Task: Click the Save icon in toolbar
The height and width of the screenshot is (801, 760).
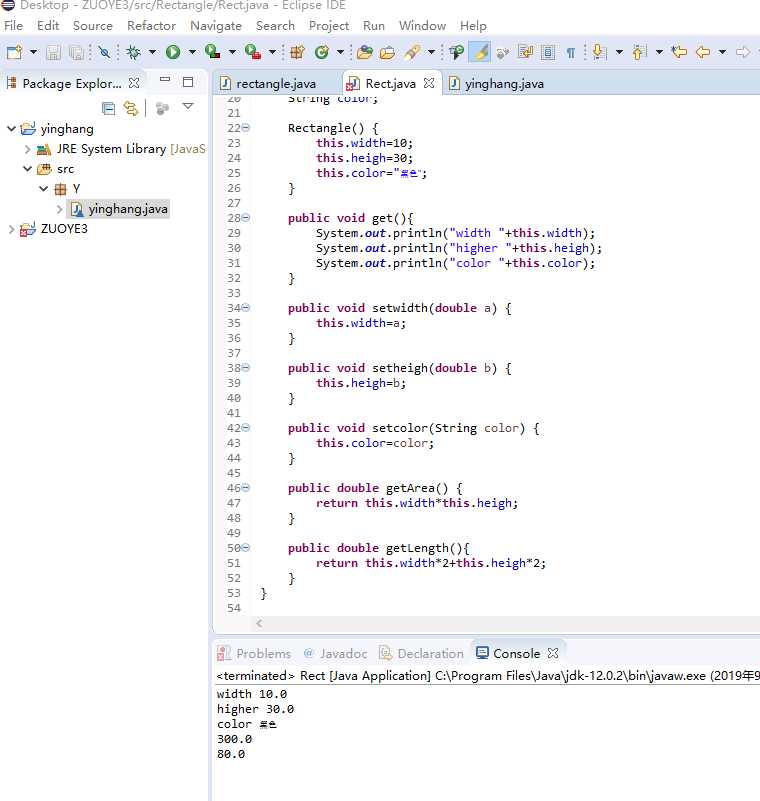Action: (53, 52)
